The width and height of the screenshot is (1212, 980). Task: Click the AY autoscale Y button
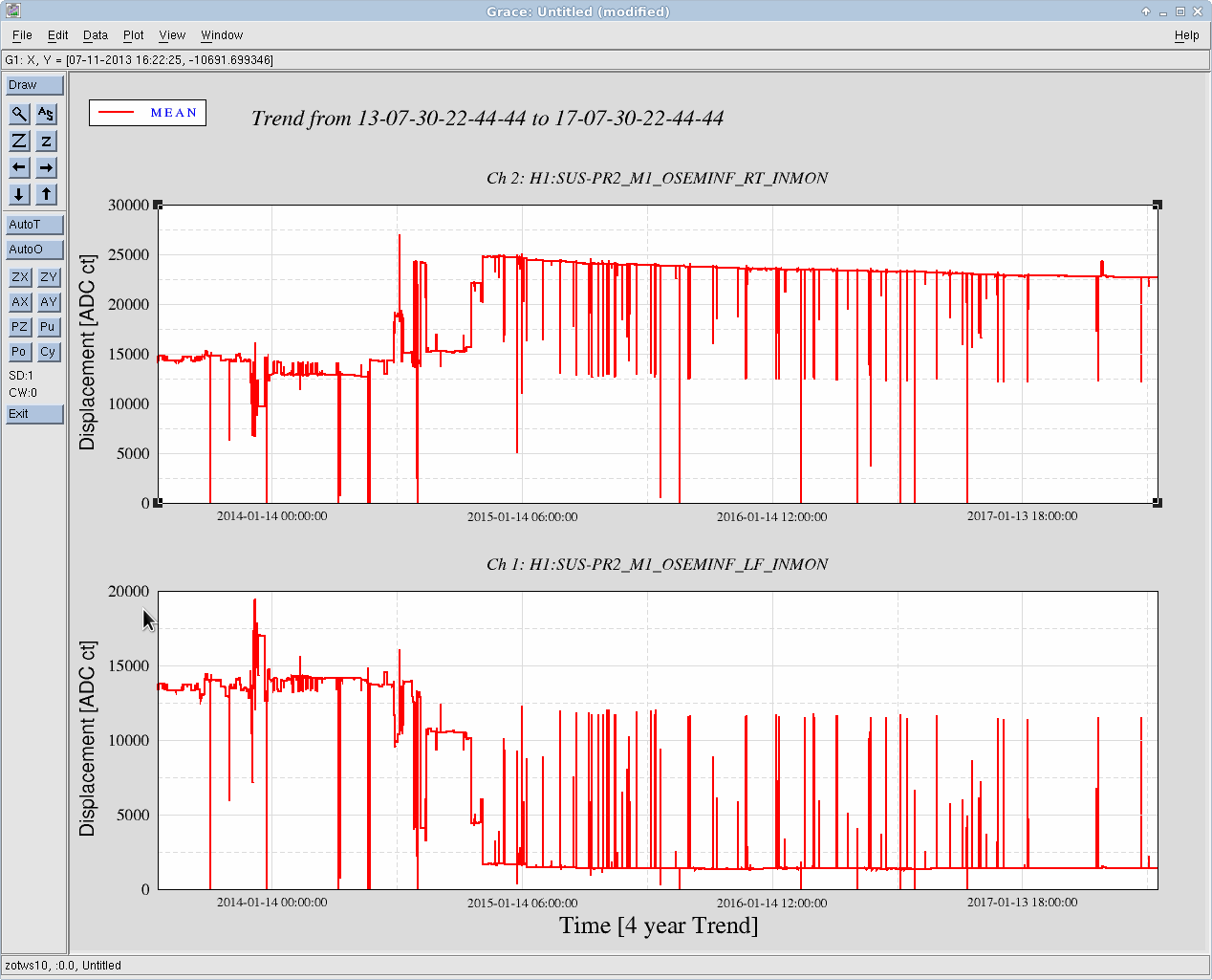pos(48,302)
